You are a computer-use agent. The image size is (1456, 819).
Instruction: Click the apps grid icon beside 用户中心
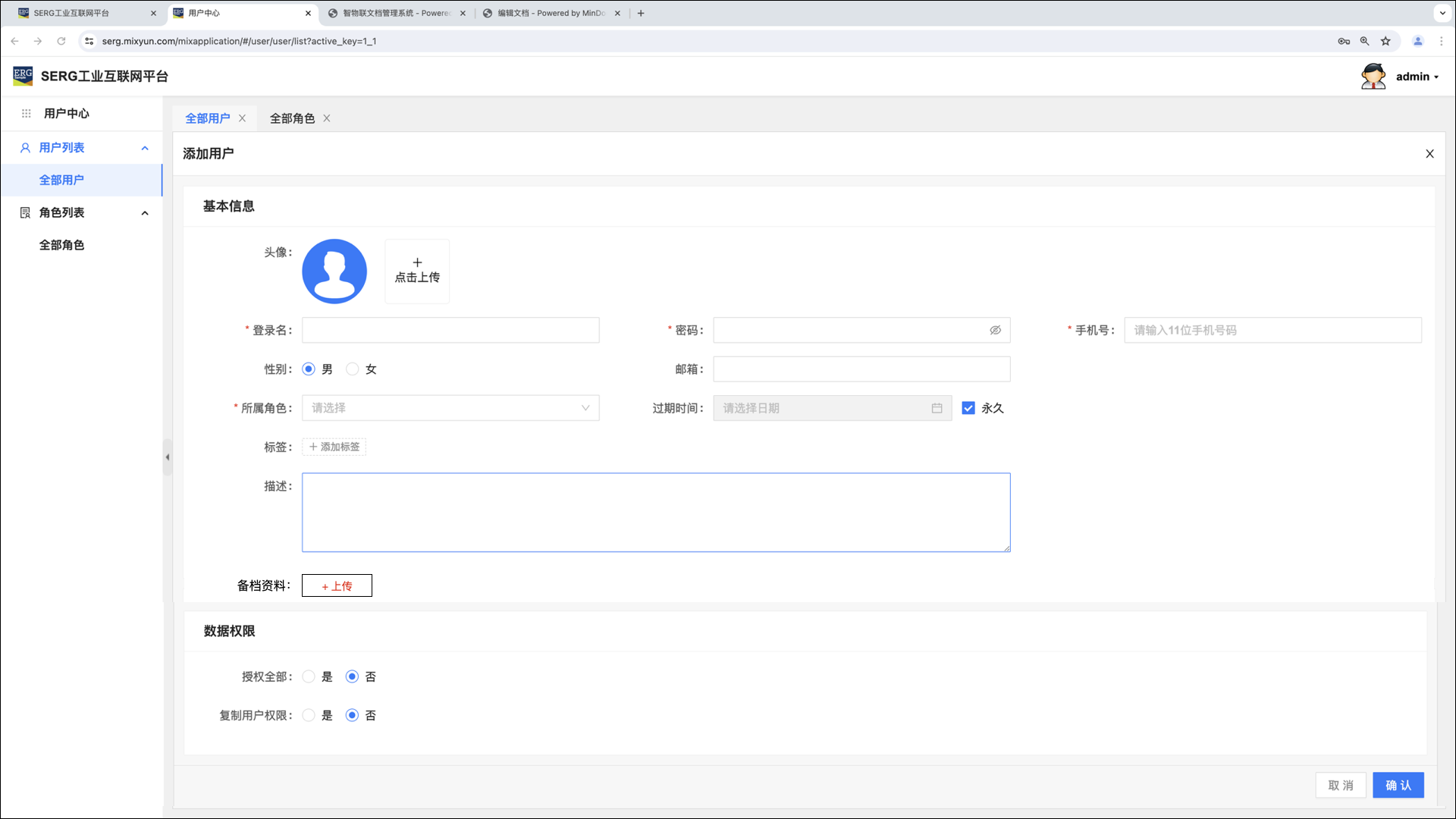click(26, 114)
